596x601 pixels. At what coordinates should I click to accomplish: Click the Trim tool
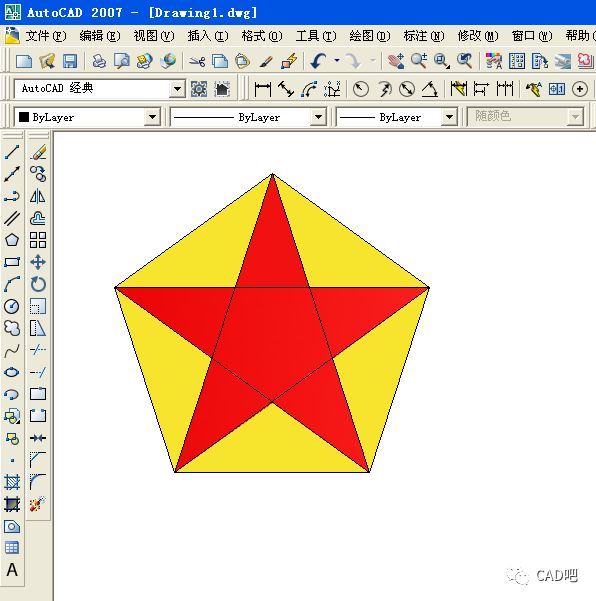(x=38, y=350)
